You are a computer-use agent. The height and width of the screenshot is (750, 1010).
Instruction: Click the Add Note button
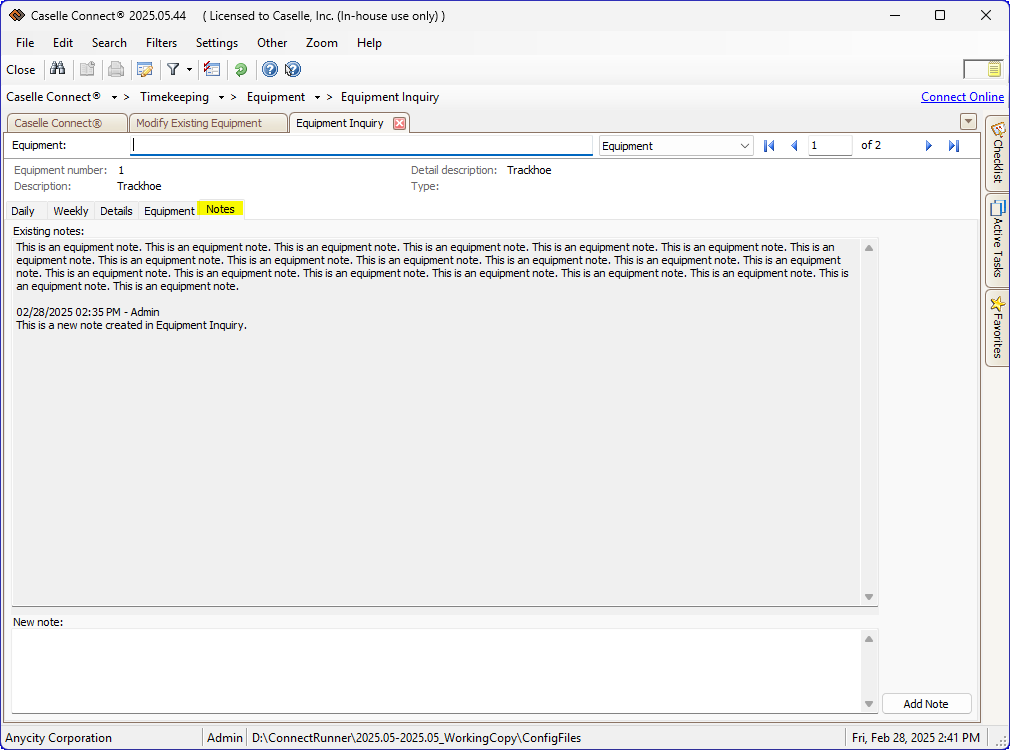pyautogui.click(x=926, y=704)
